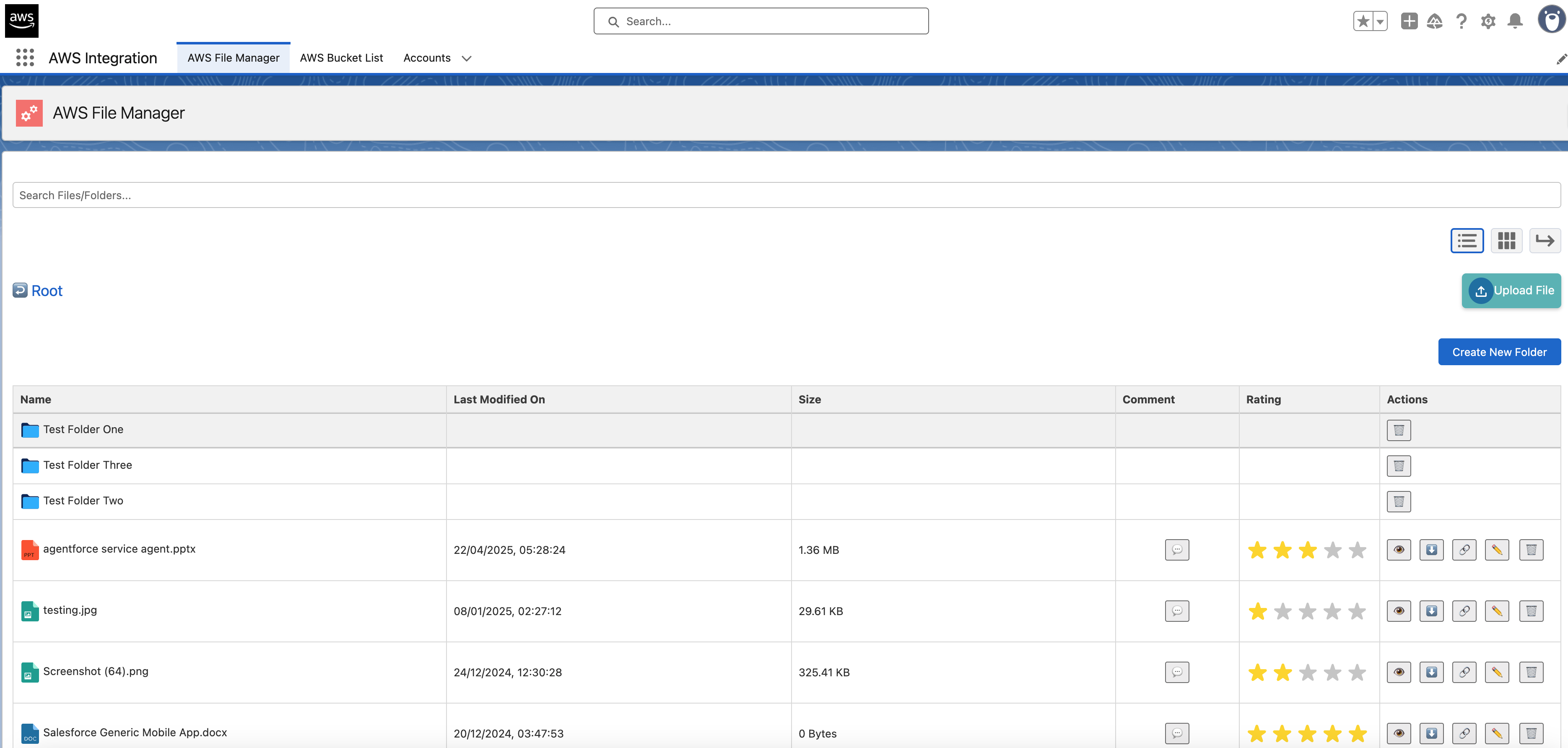Select the testing.jpg file name
Screen dimensions: 1568x748
(70, 610)
